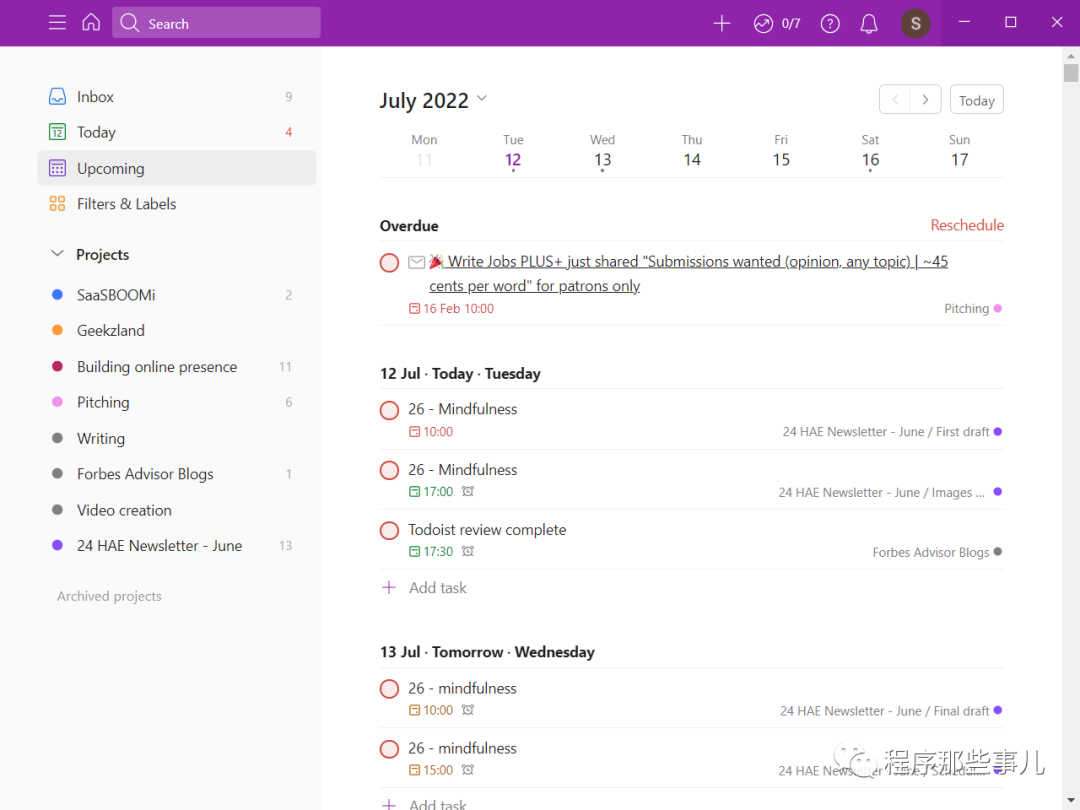Click the email envelope icon on overdue task
This screenshot has height=810, width=1080.
pos(416,262)
